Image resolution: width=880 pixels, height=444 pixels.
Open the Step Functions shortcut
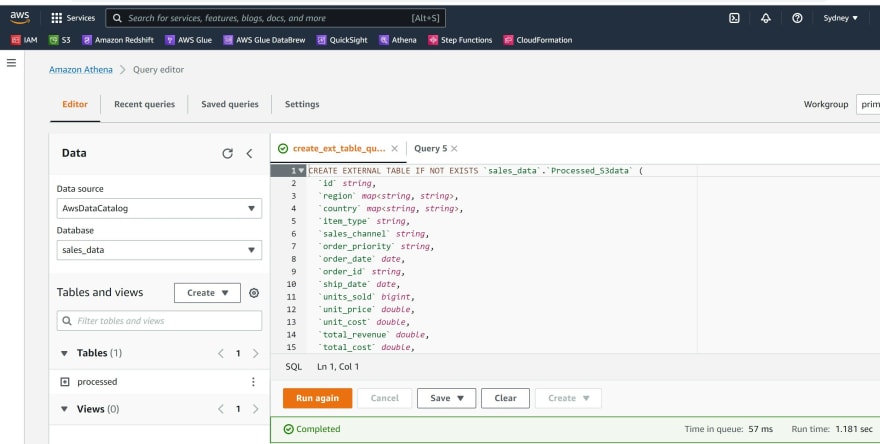pyautogui.click(x=460, y=40)
